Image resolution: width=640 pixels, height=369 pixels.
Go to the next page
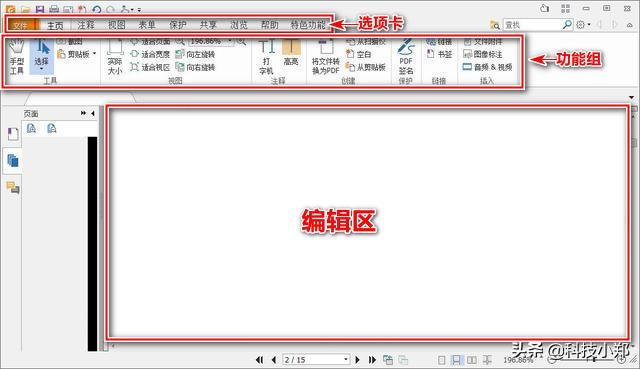[x=358, y=360]
